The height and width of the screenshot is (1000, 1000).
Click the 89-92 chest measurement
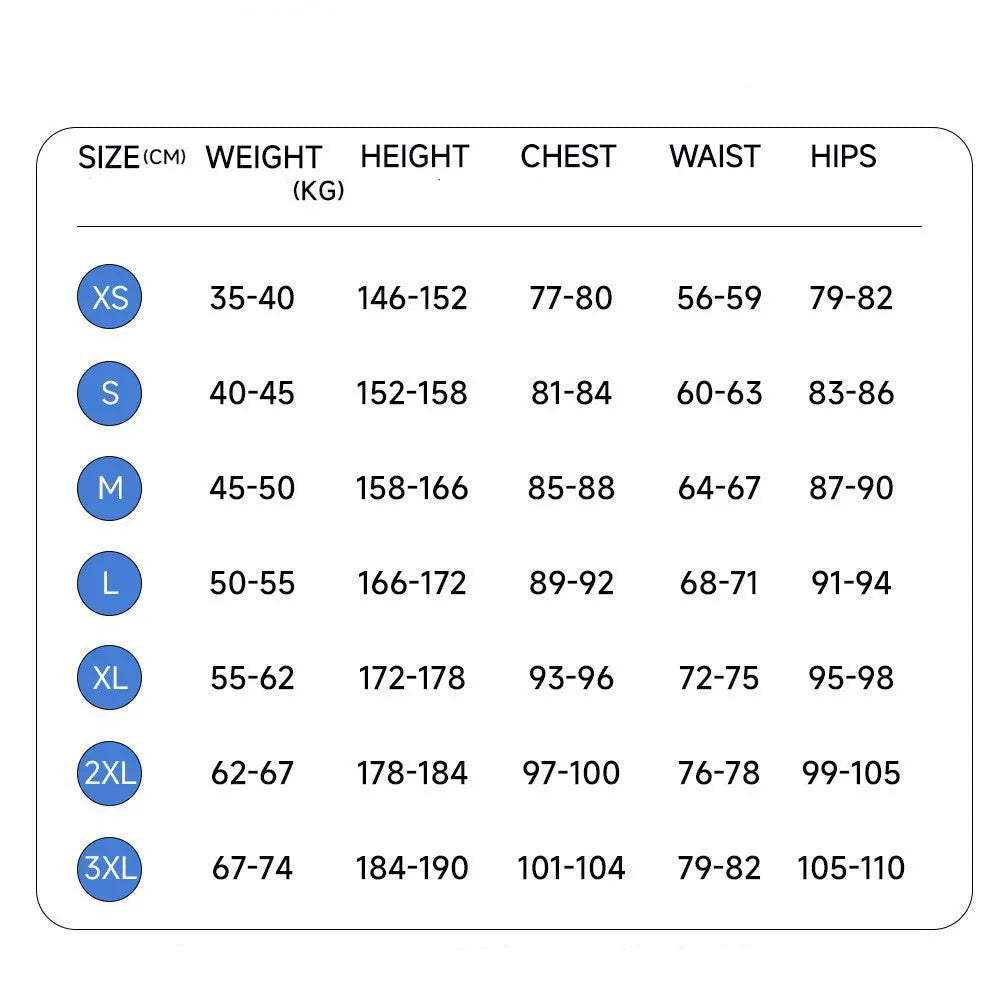[x=571, y=583]
